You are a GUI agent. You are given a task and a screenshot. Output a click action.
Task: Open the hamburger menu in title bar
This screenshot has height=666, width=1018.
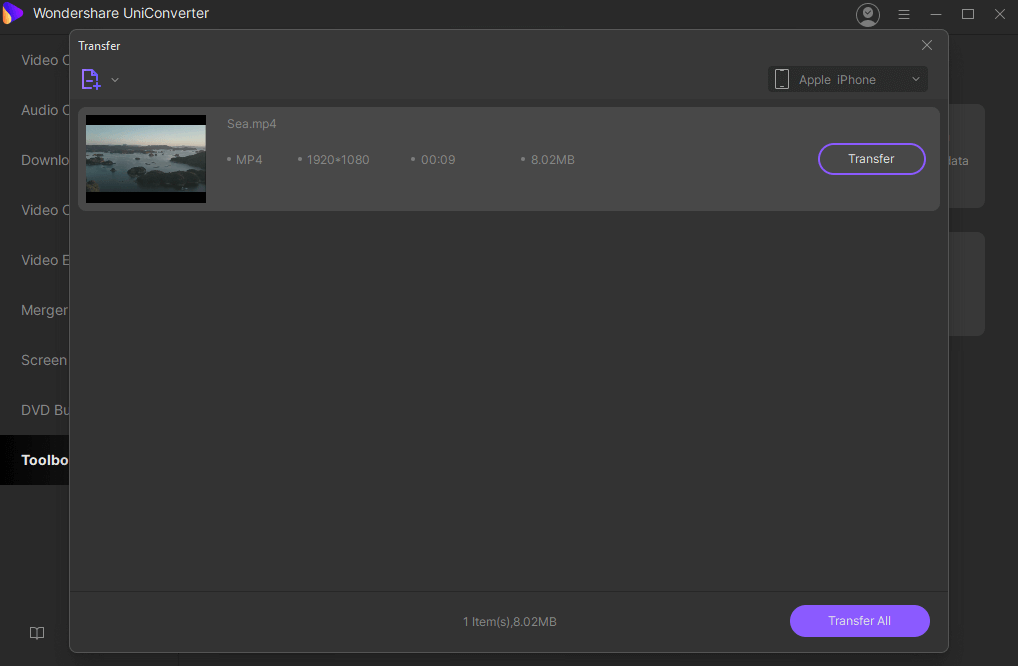click(904, 14)
